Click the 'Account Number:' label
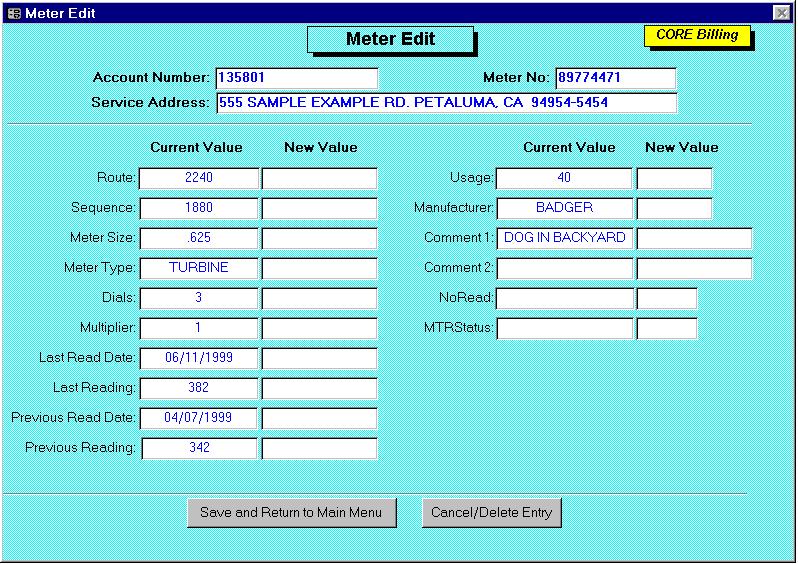 [x=151, y=78]
